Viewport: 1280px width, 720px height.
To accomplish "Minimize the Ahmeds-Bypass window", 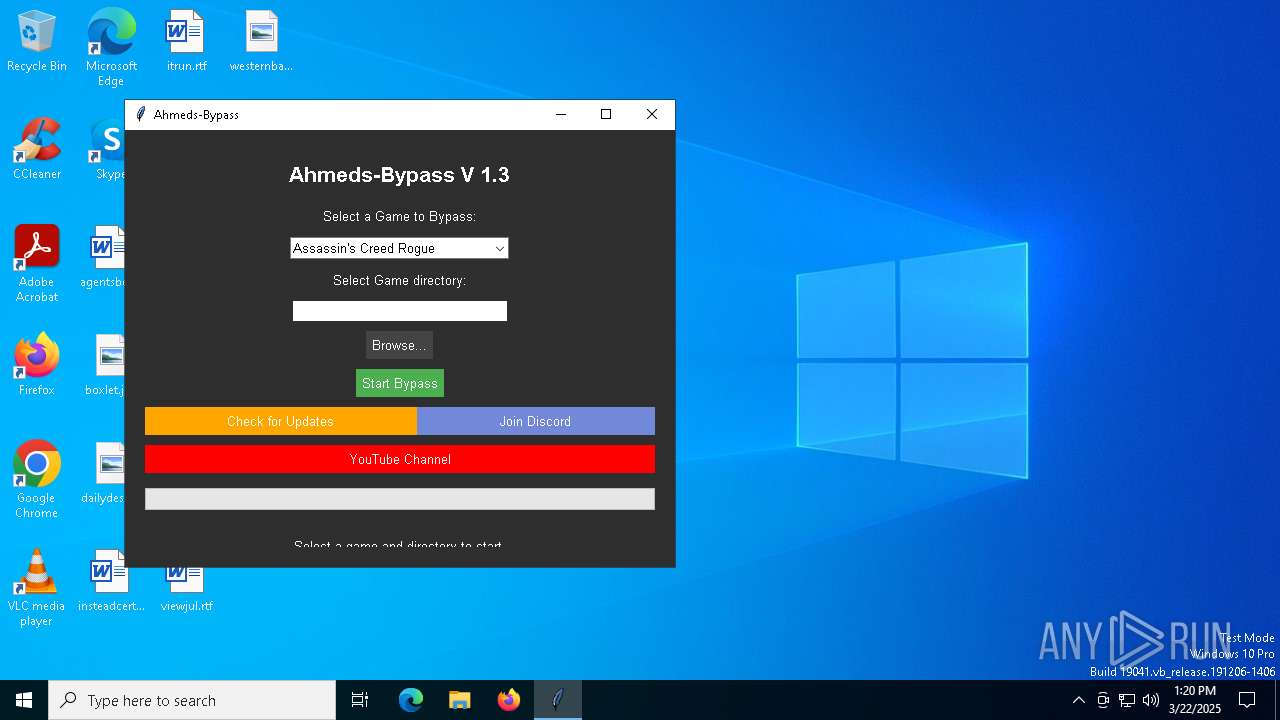I will tap(561, 114).
